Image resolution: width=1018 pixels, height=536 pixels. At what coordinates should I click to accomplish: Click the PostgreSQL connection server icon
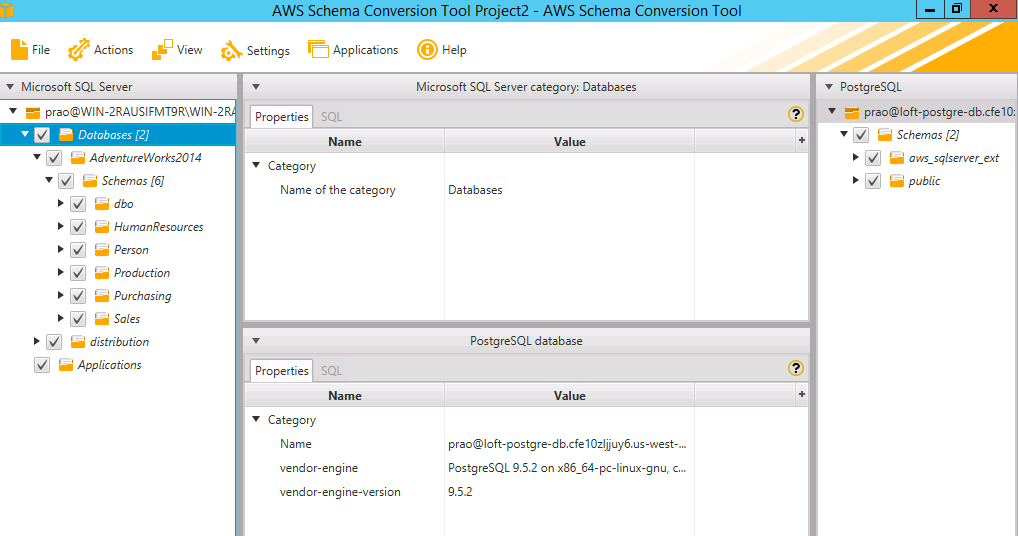click(852, 112)
